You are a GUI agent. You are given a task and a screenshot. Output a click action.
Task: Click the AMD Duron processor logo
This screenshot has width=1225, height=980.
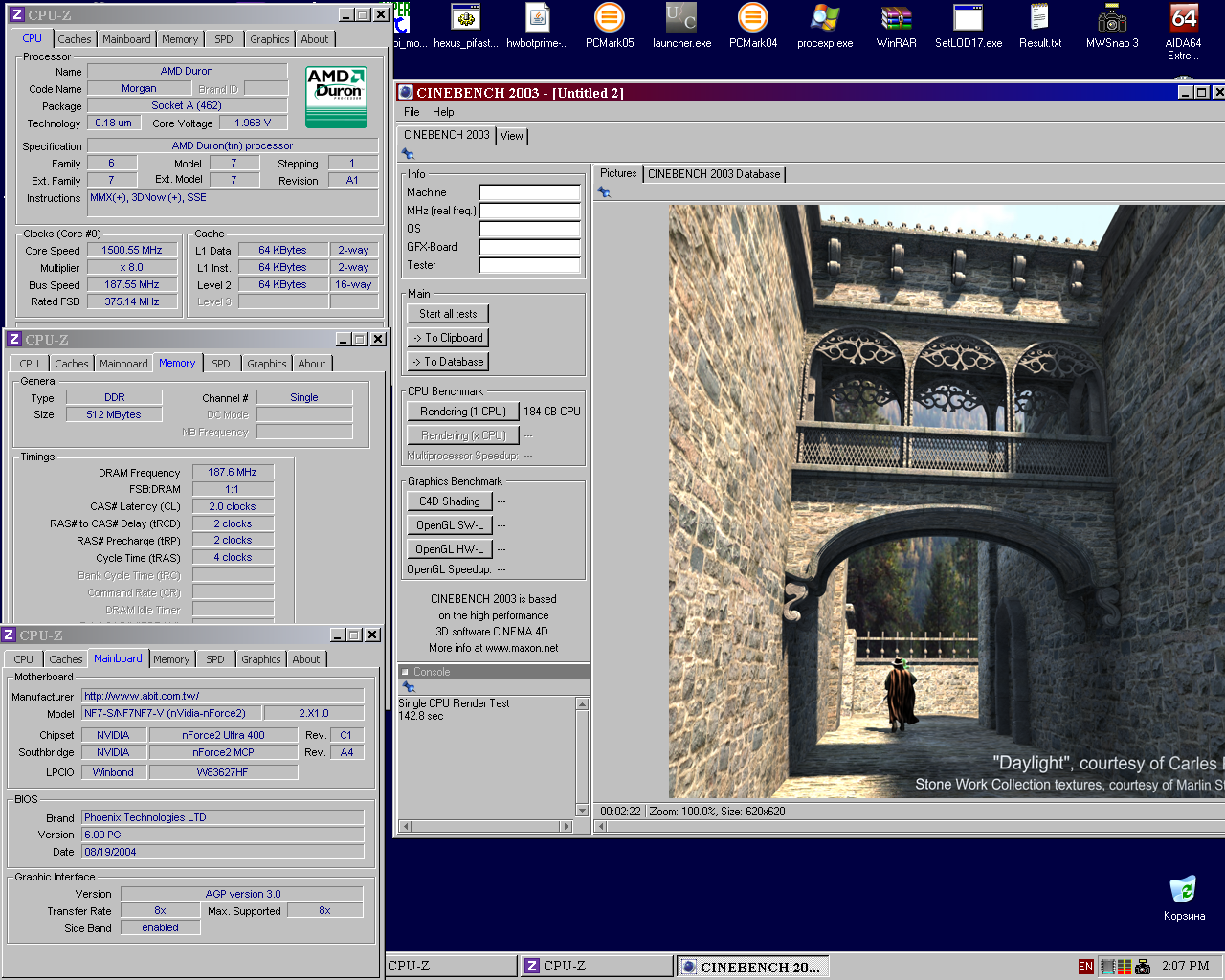pos(336,97)
